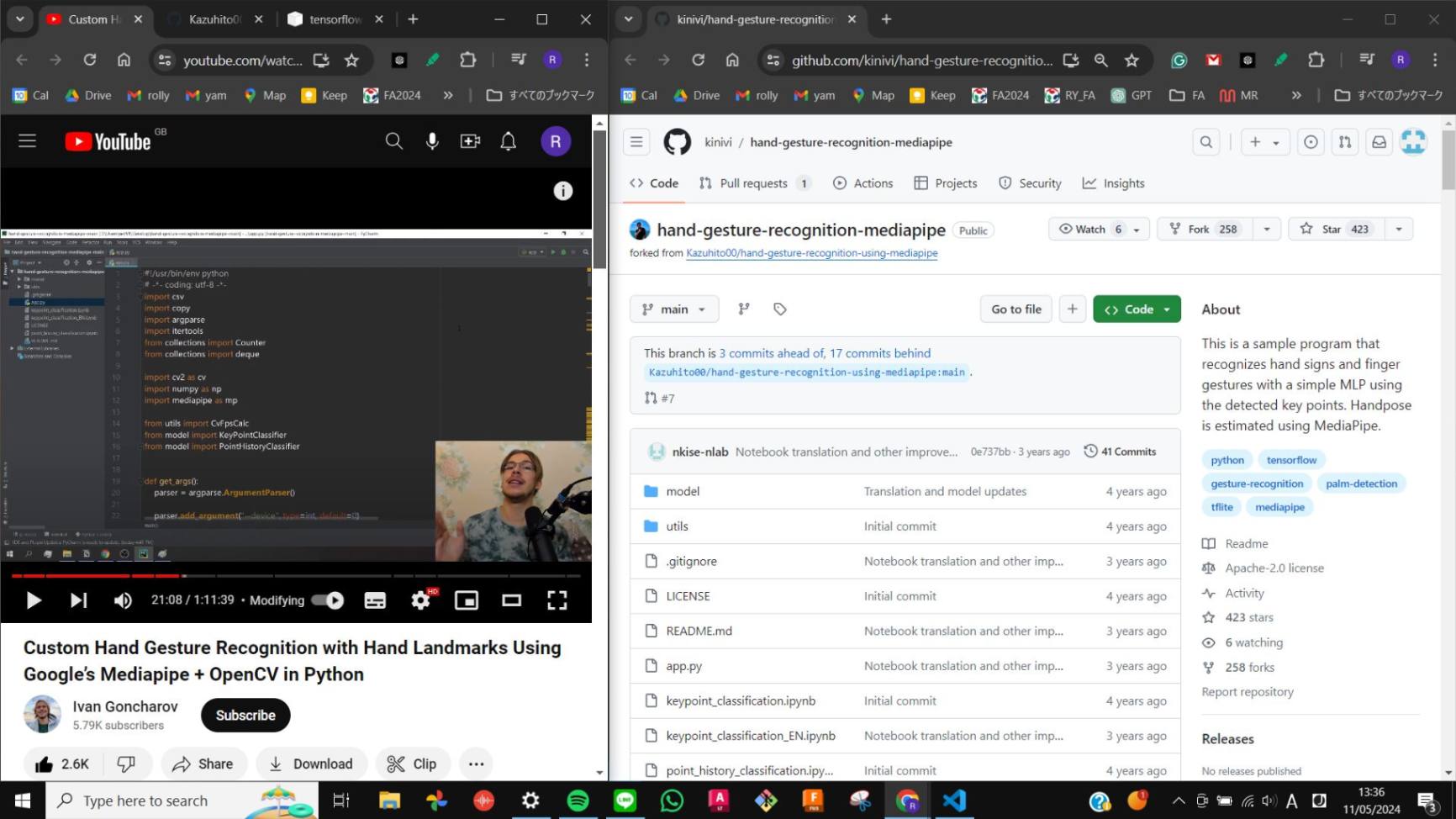Open the model folder

[x=683, y=491]
